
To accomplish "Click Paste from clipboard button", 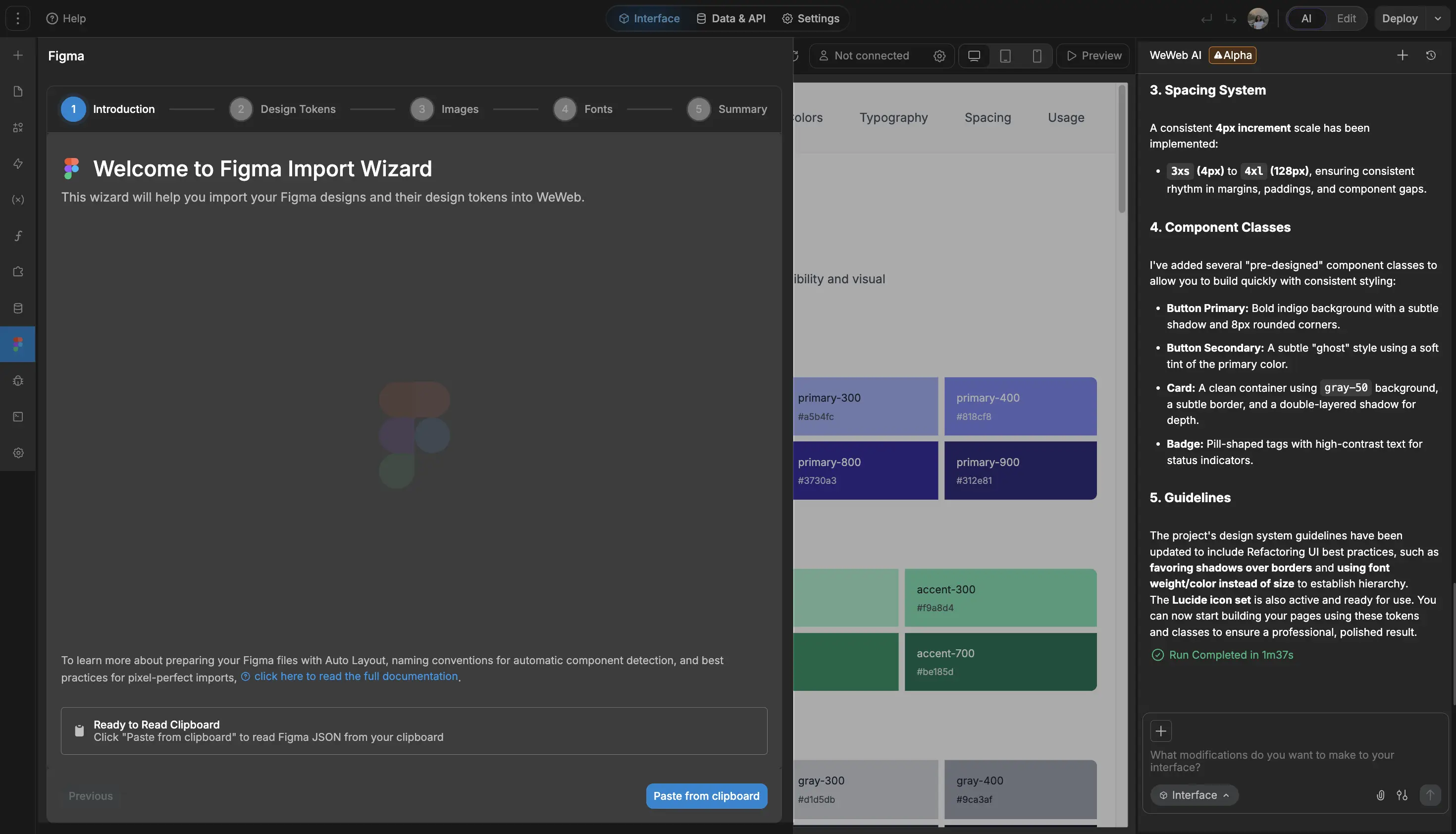I will pyautogui.click(x=706, y=796).
